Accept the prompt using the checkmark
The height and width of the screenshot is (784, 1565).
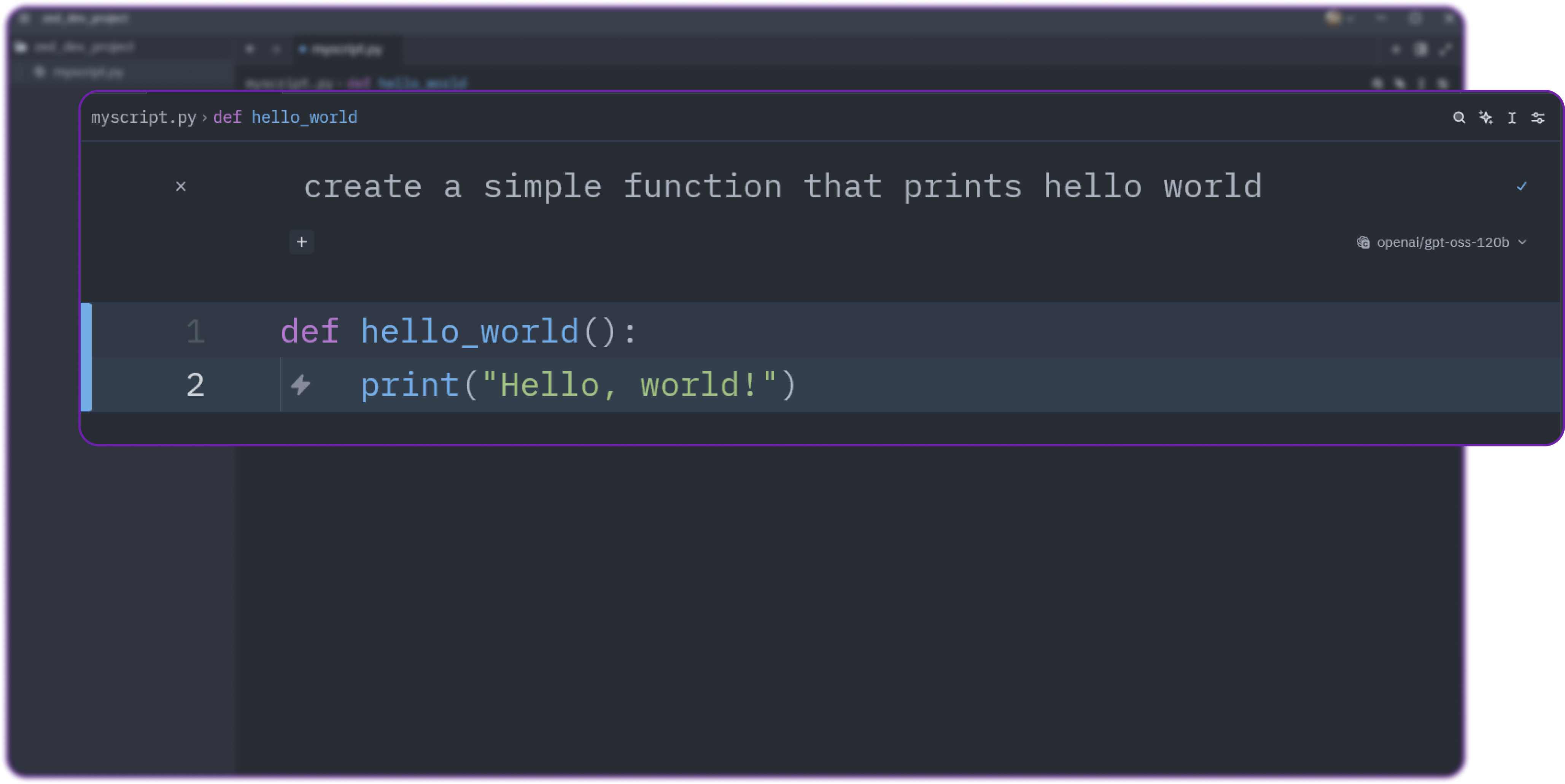[x=1521, y=186]
